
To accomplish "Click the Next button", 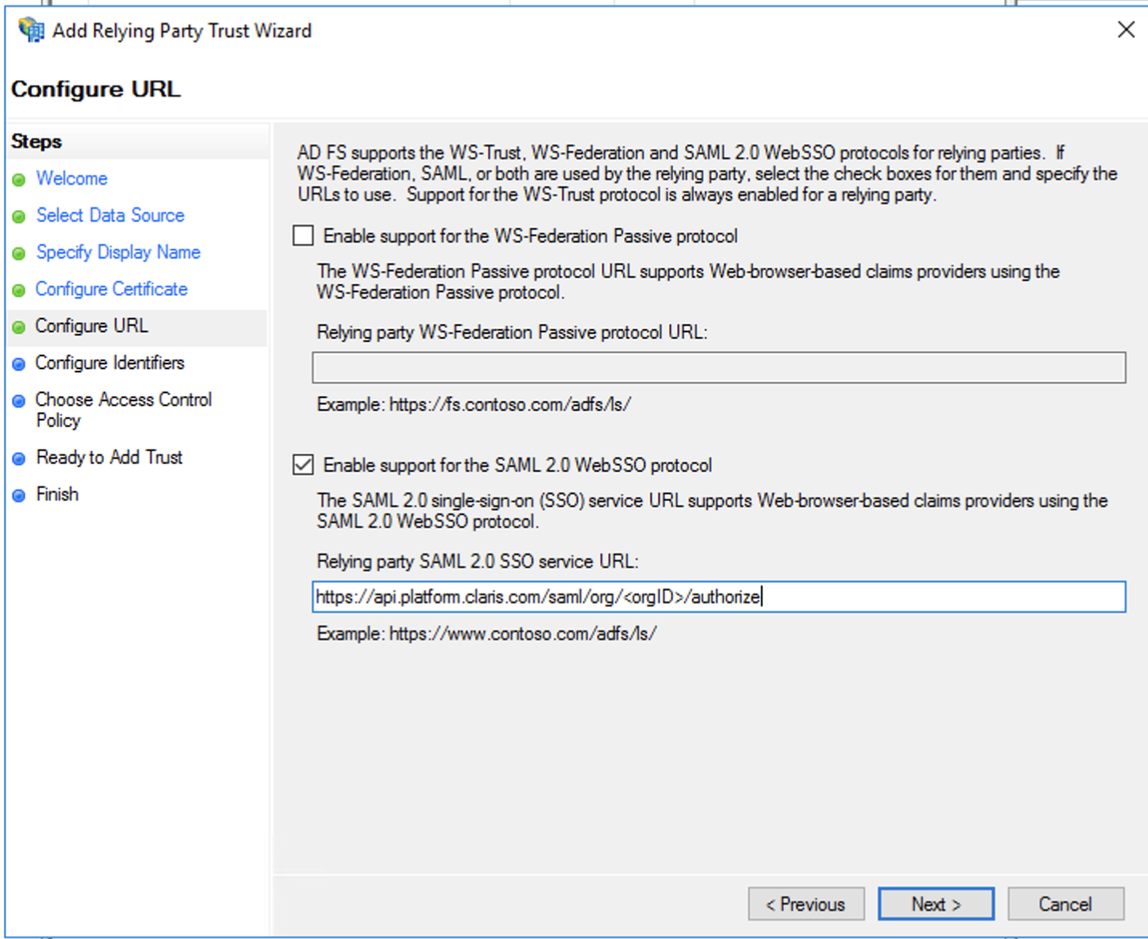I will [x=935, y=904].
